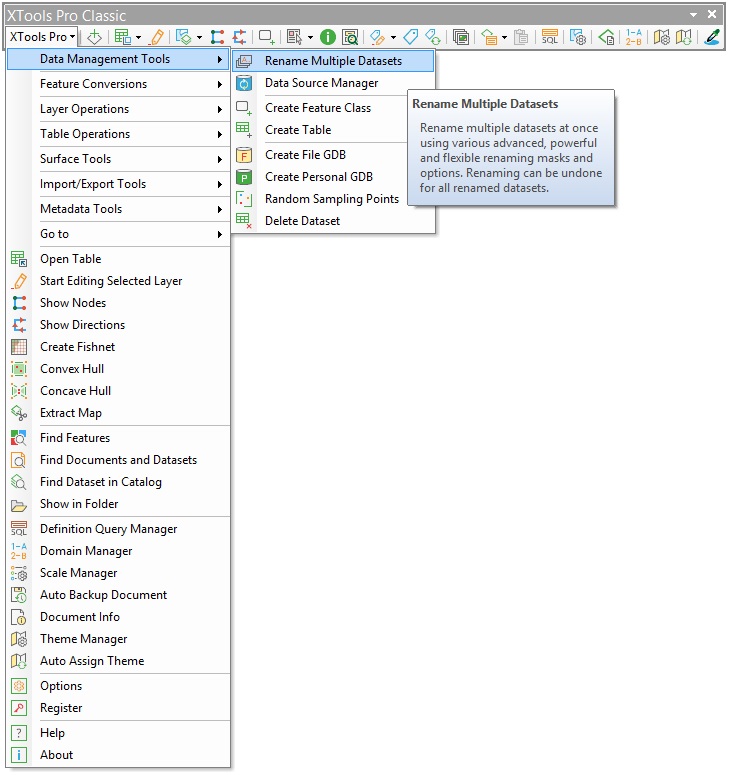Expand dropdown arrow beside tag-pencil toolbar icon

coord(393,37)
